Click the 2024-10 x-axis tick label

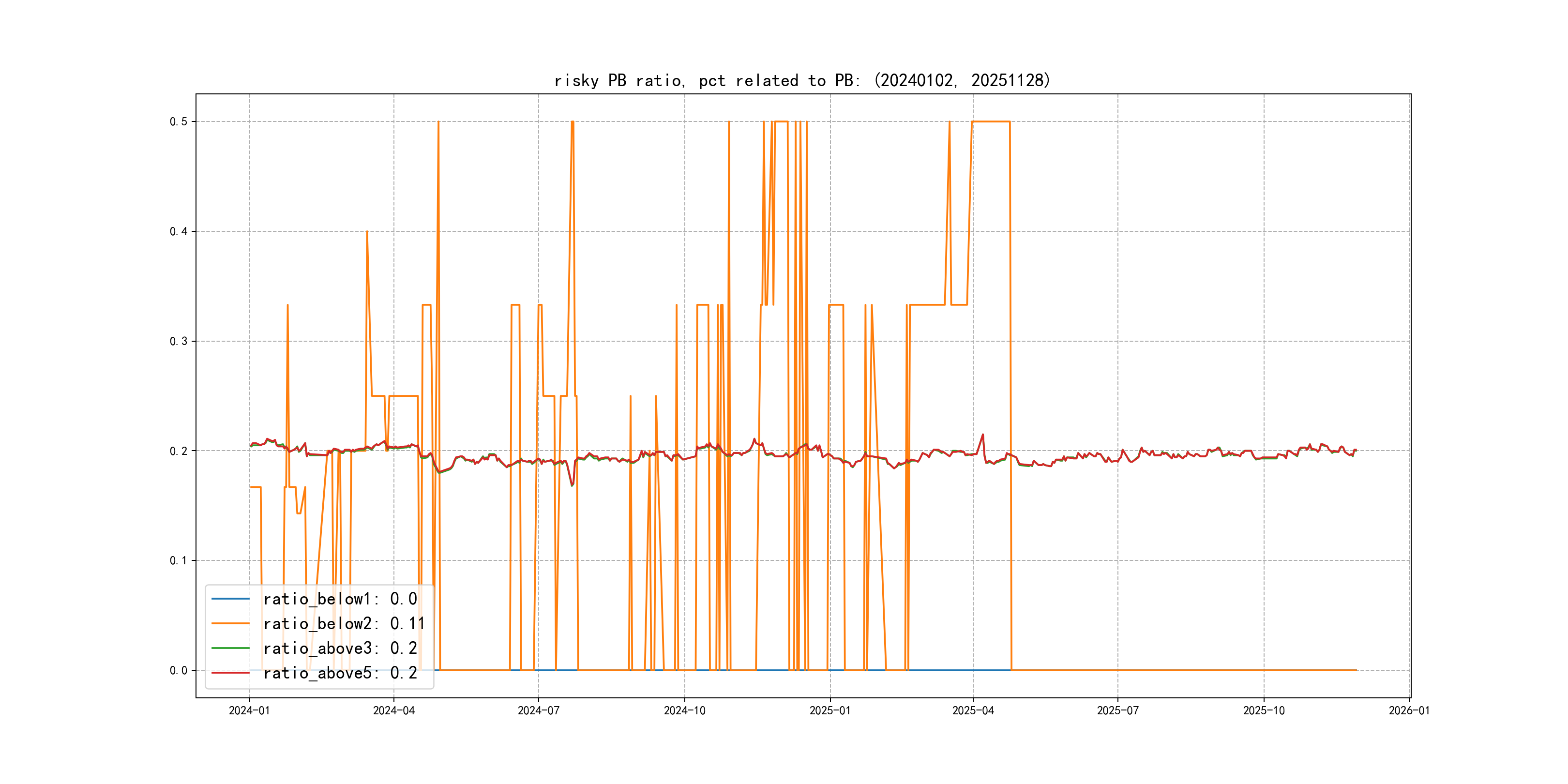(684, 711)
